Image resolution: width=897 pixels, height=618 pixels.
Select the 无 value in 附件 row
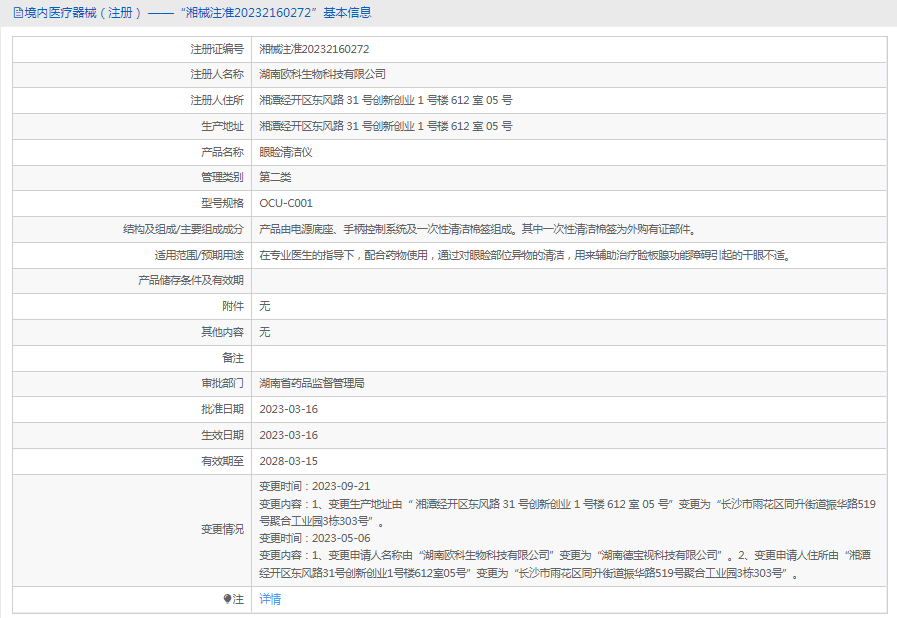pos(264,306)
